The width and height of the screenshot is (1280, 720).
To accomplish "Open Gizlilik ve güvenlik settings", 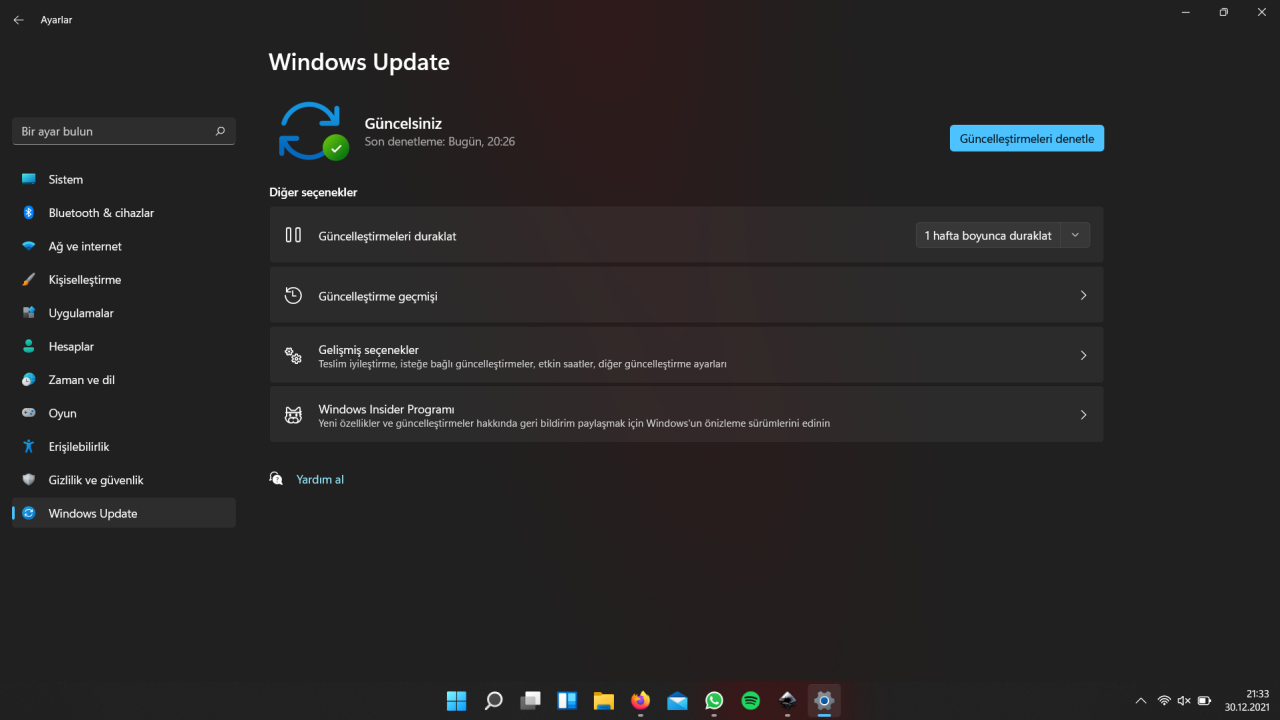I will click(124, 480).
